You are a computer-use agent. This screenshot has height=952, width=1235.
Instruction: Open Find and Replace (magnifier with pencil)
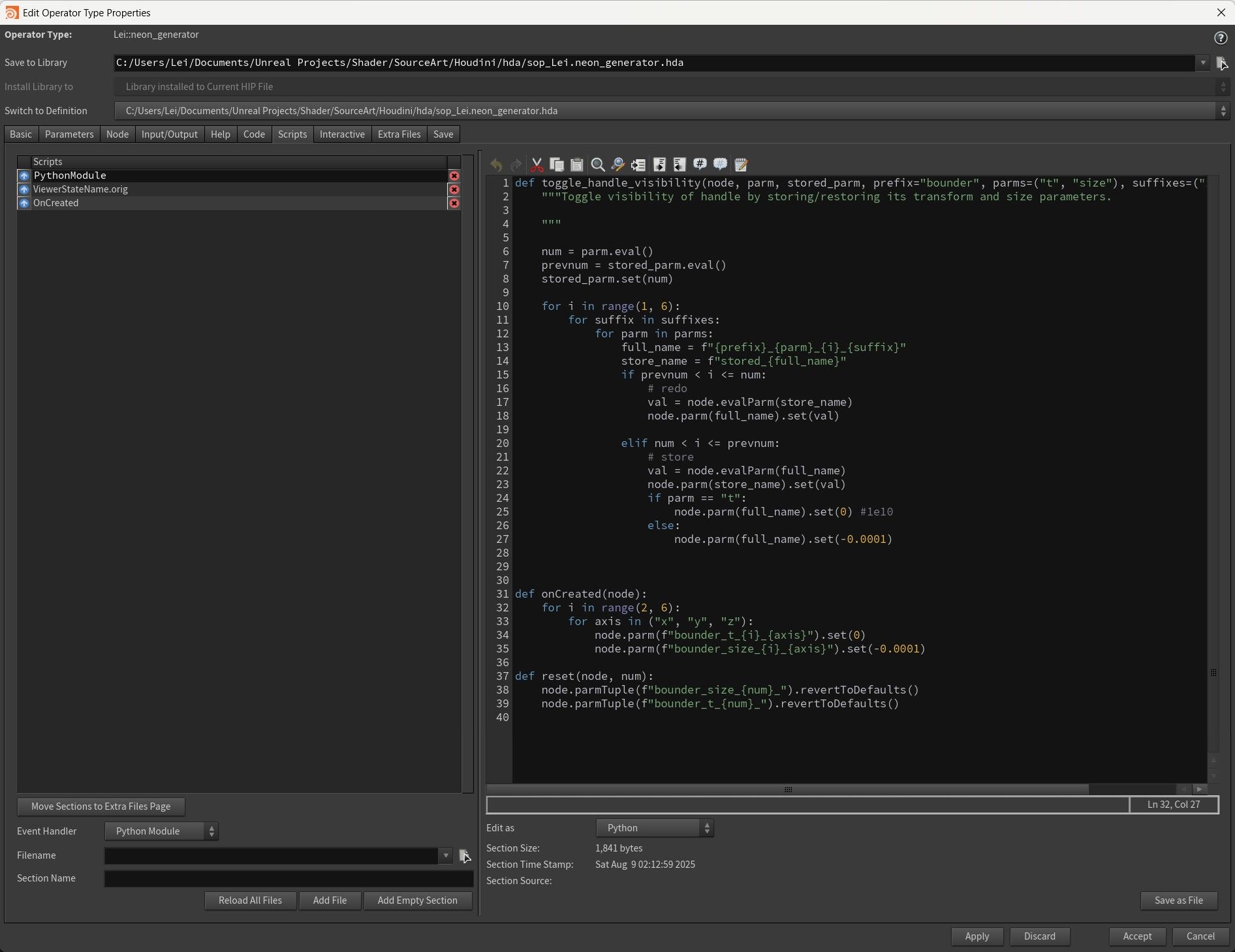pyautogui.click(x=617, y=164)
